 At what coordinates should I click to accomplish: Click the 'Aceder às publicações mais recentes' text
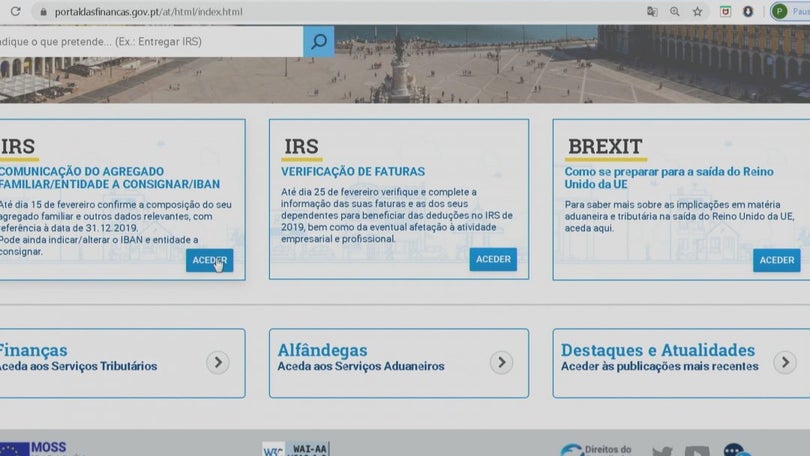click(x=660, y=366)
